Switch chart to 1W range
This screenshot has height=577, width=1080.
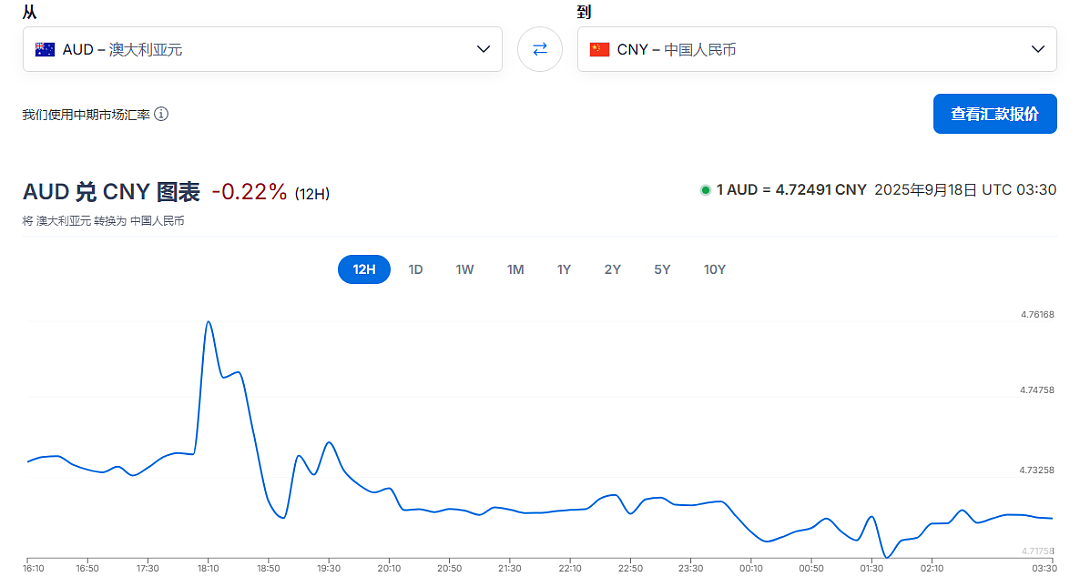click(465, 269)
